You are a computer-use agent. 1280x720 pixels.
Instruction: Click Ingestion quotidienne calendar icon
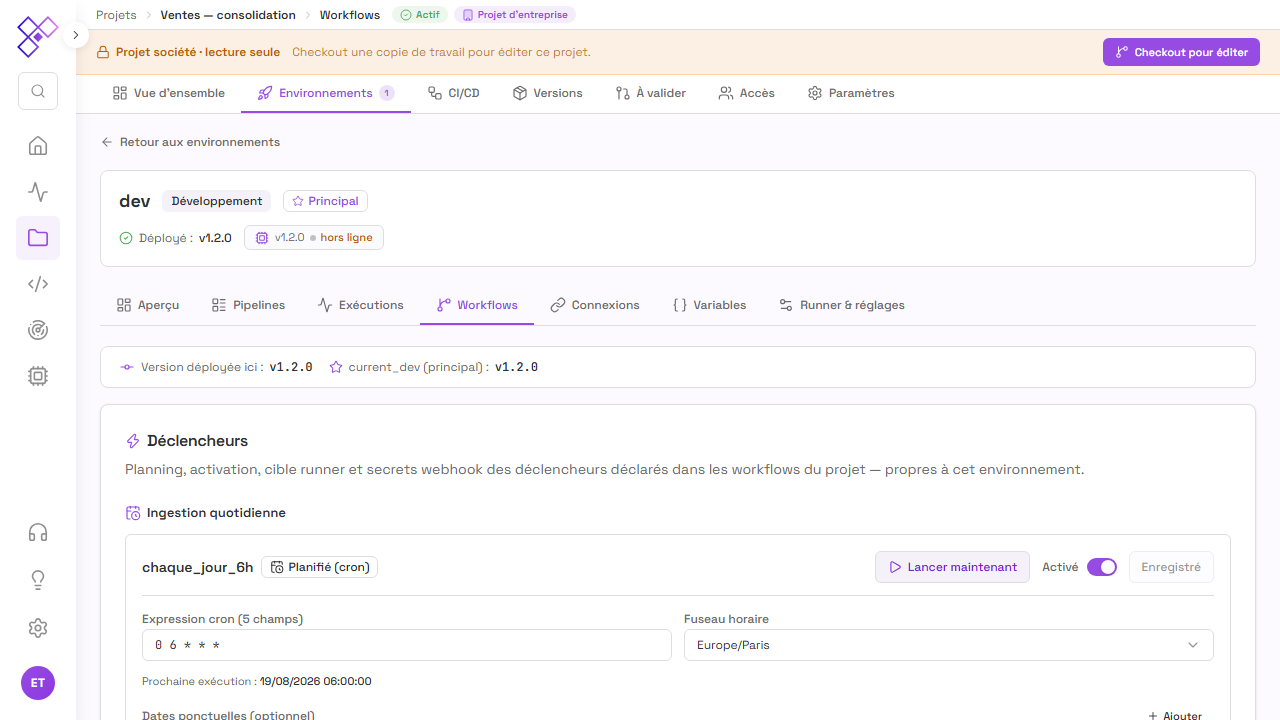point(133,513)
